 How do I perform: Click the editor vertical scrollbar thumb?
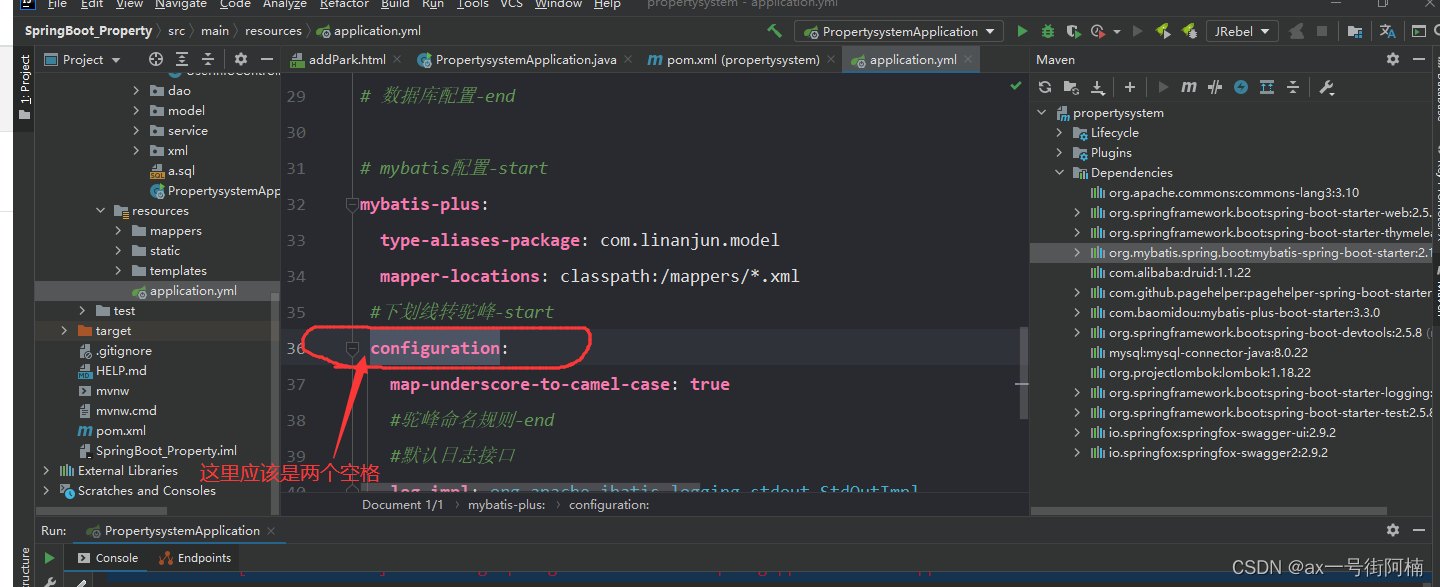point(1023,372)
